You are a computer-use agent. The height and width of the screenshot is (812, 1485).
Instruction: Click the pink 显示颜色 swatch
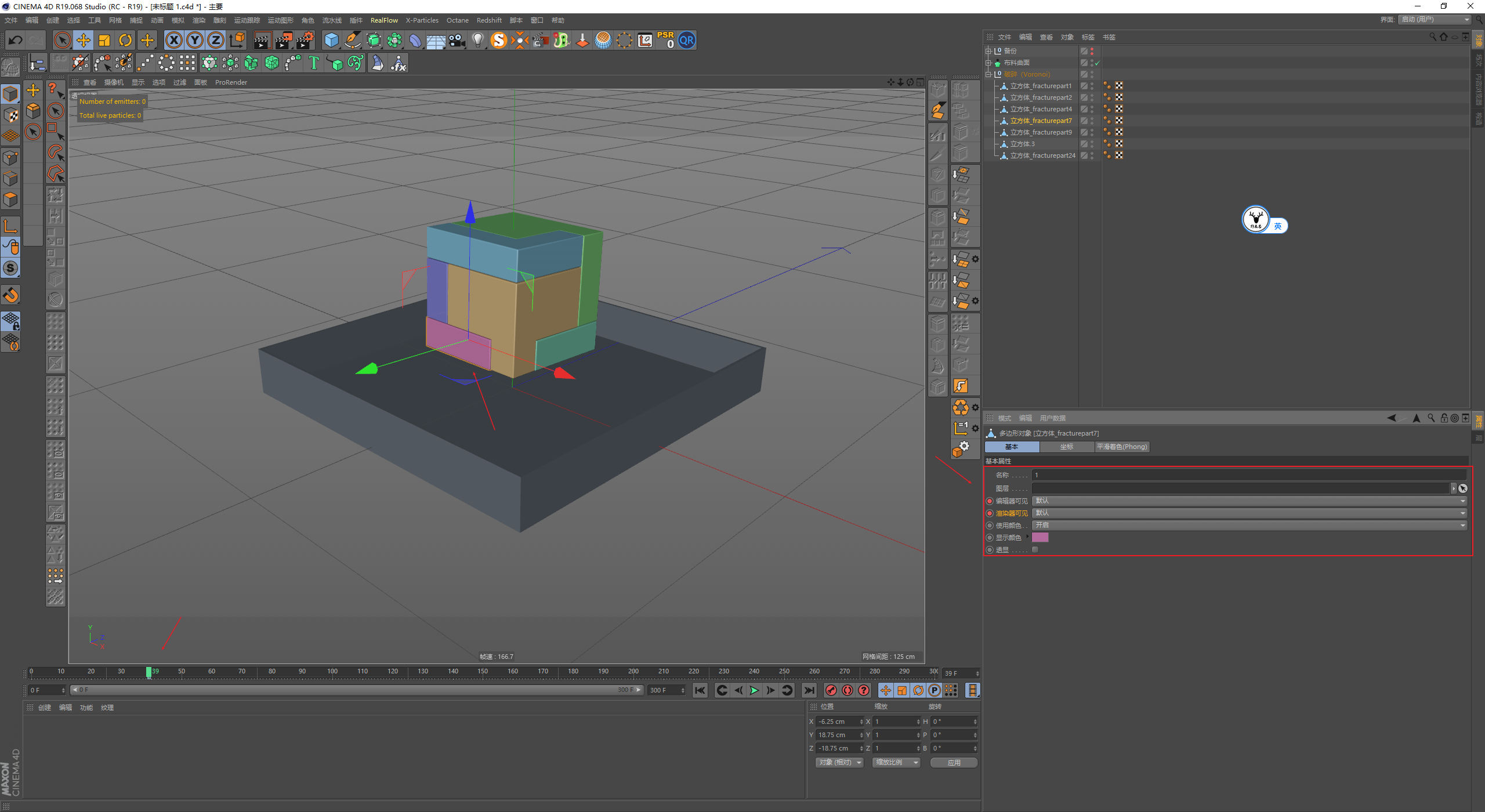(1040, 538)
